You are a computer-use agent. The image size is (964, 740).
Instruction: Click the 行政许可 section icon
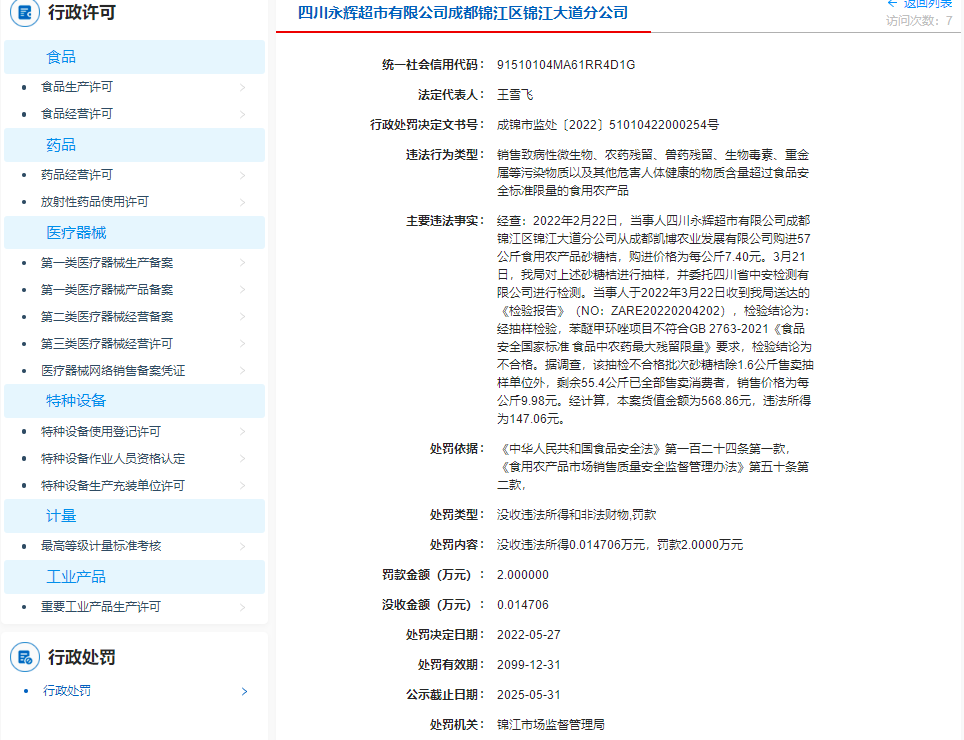pyautogui.click(x=24, y=12)
